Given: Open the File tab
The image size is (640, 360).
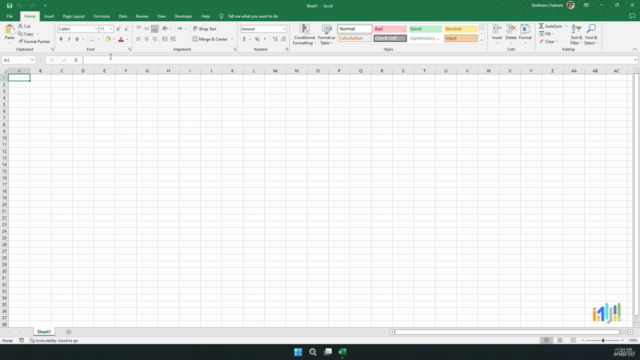Looking at the screenshot, I should [x=9, y=16].
